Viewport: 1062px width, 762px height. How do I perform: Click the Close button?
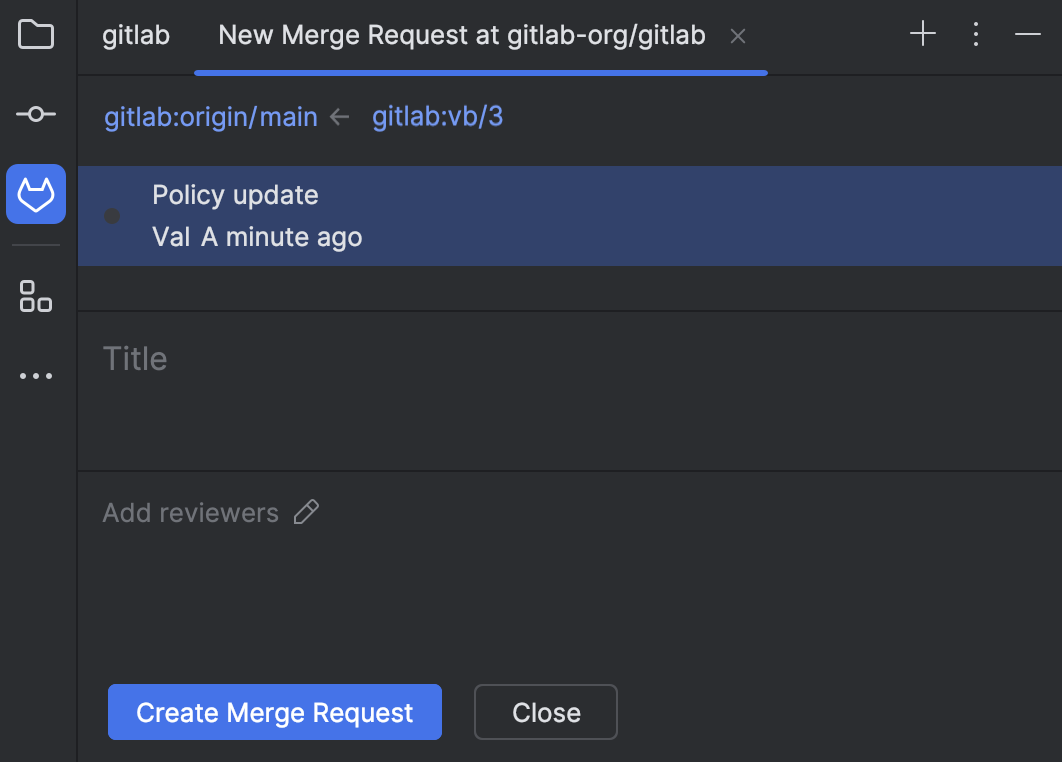[x=545, y=712]
